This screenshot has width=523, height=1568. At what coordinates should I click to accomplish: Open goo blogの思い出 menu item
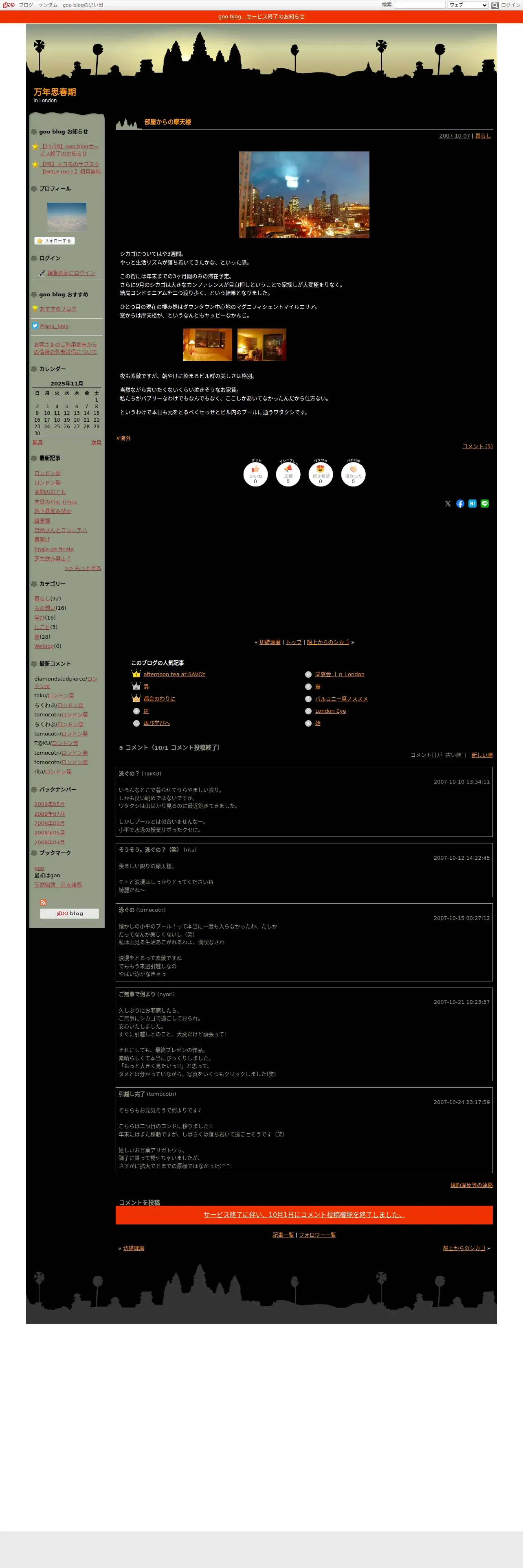(83, 5)
